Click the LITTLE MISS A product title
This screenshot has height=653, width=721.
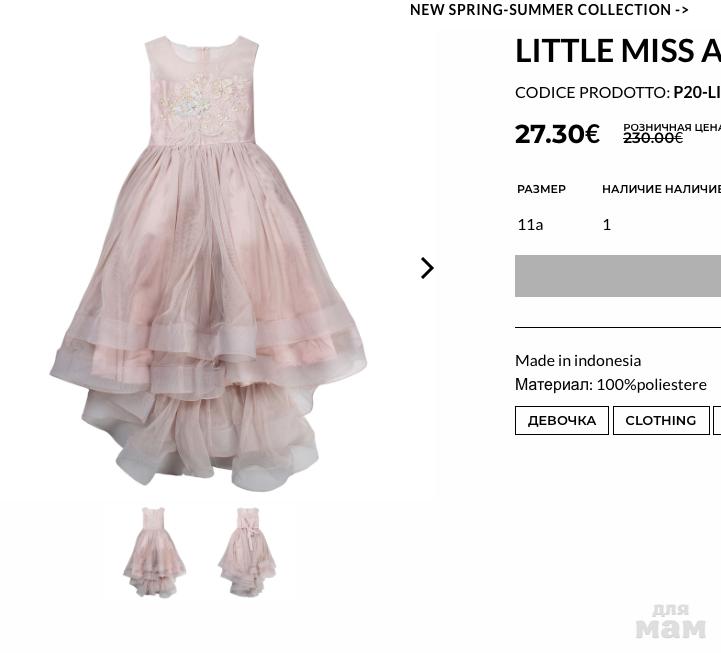(617, 50)
